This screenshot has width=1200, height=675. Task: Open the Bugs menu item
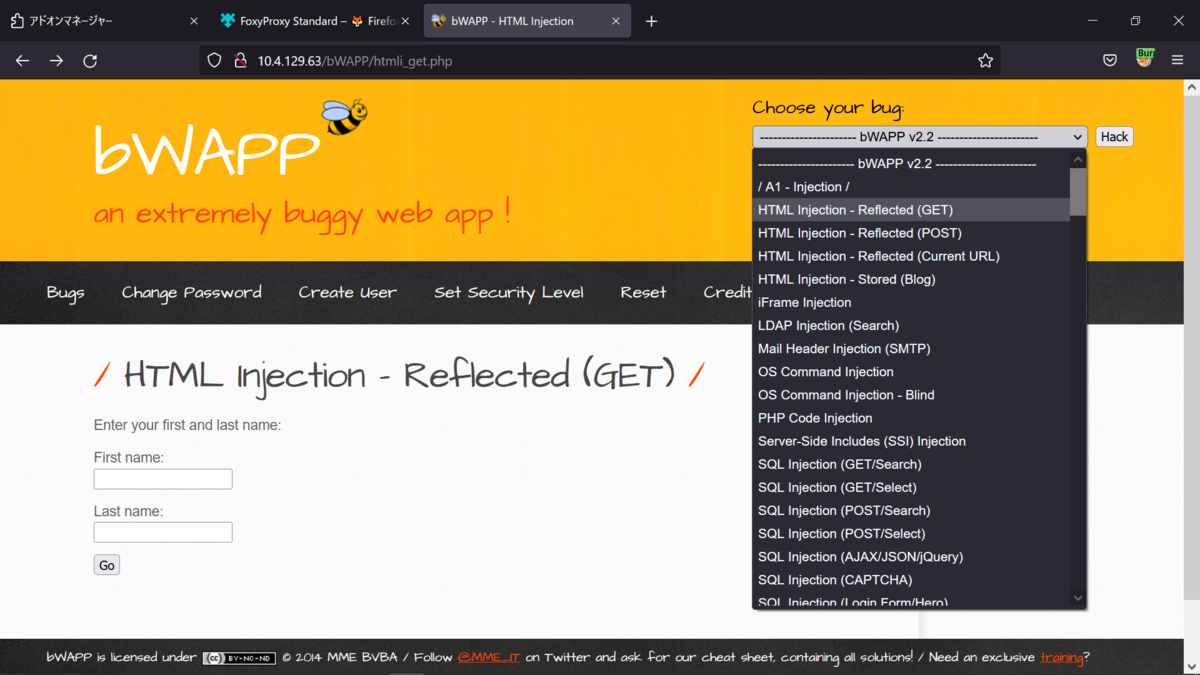click(65, 292)
